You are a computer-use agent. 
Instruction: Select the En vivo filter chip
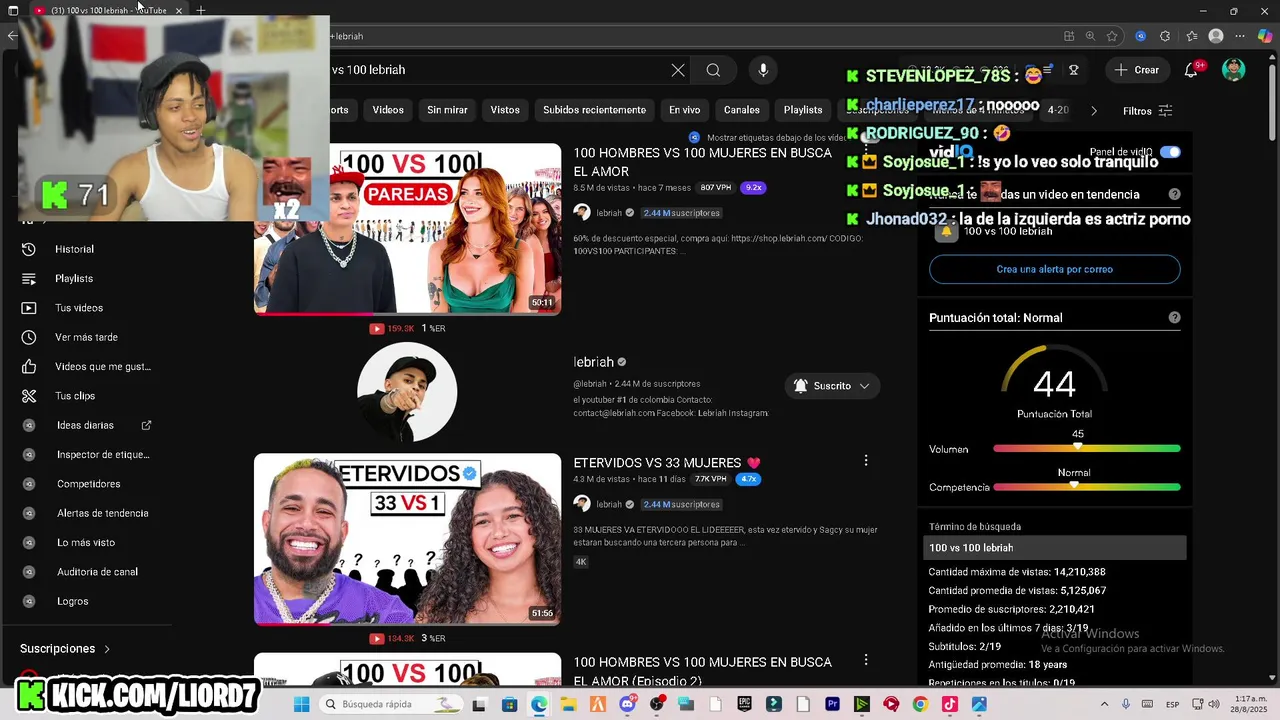(684, 110)
